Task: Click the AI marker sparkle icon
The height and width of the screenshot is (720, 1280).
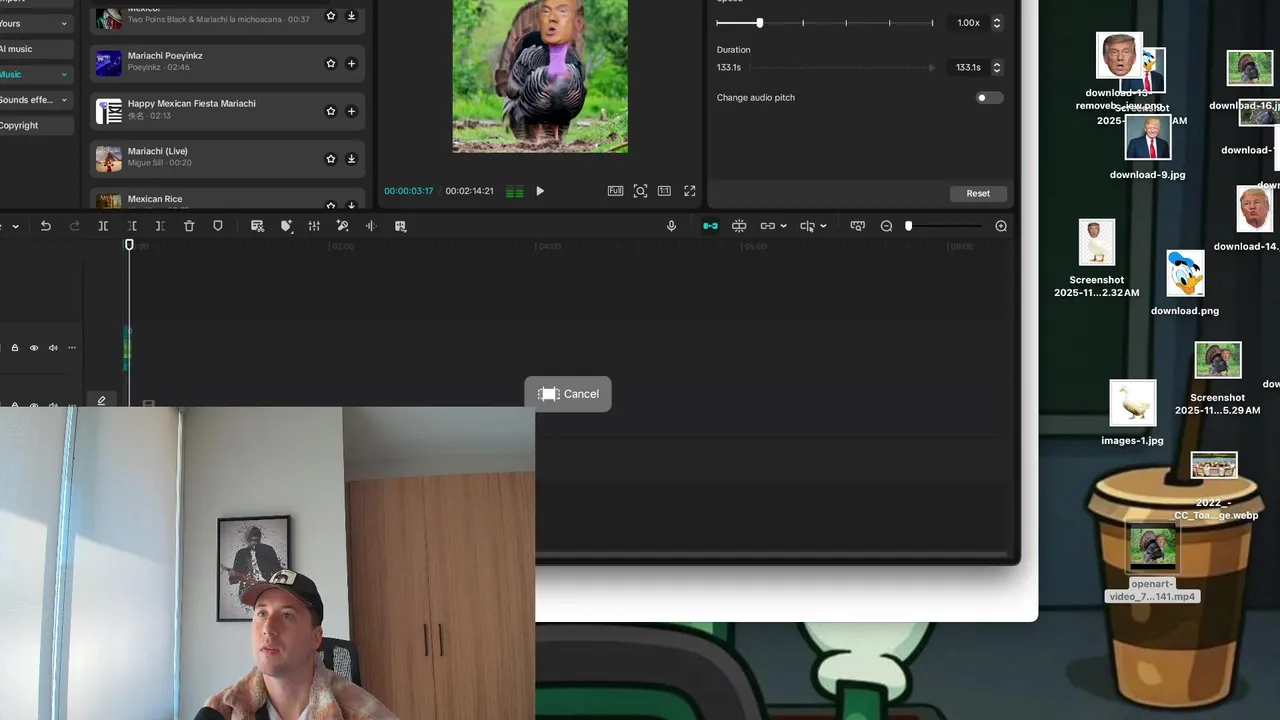Action: [286, 226]
